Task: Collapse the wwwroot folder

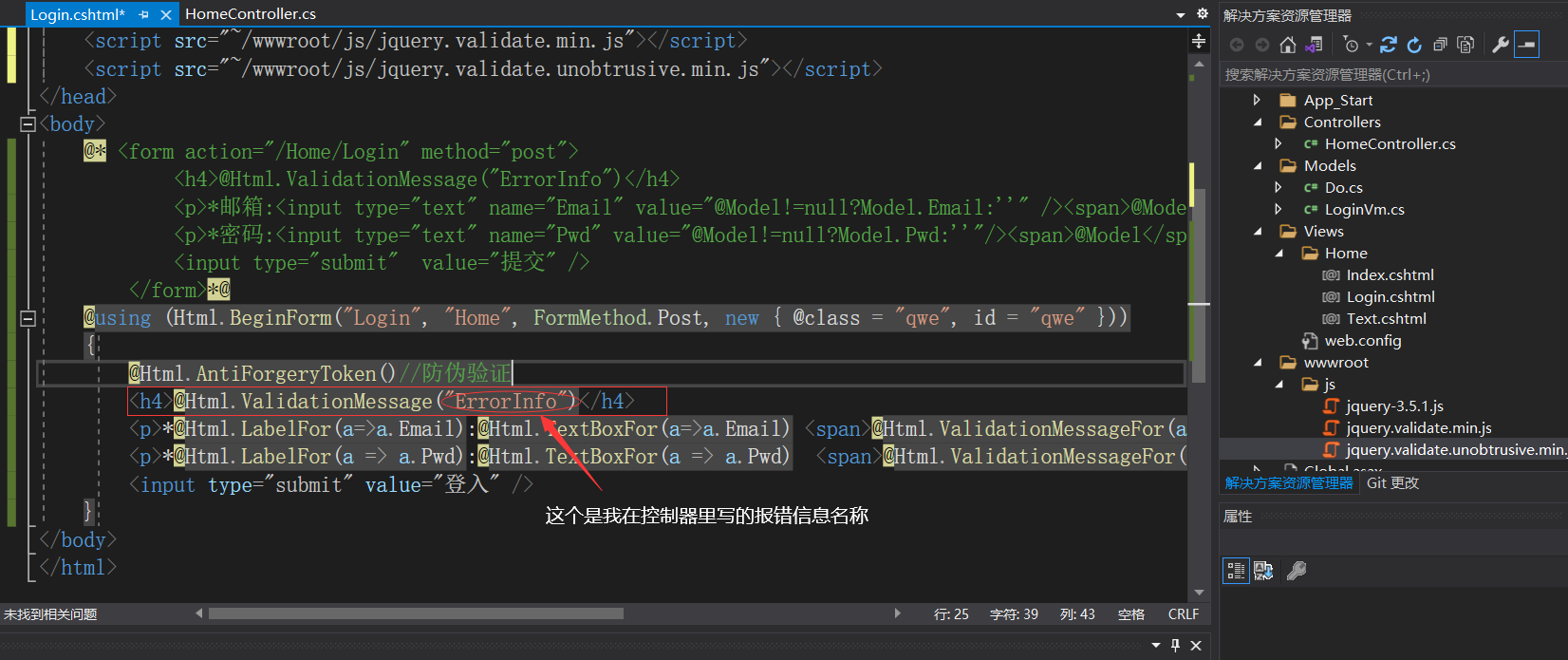Action: 1258,362
